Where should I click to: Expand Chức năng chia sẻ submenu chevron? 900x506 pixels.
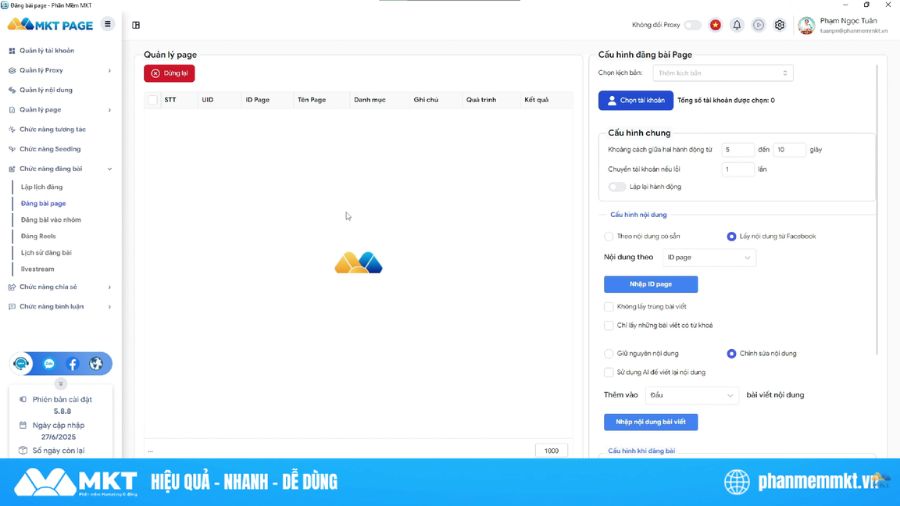pos(110,287)
